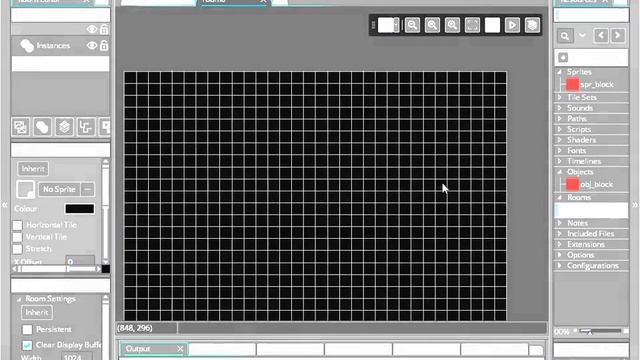The image size is (640, 360).
Task: Collapse the Sprites folder
Action: click(560, 72)
